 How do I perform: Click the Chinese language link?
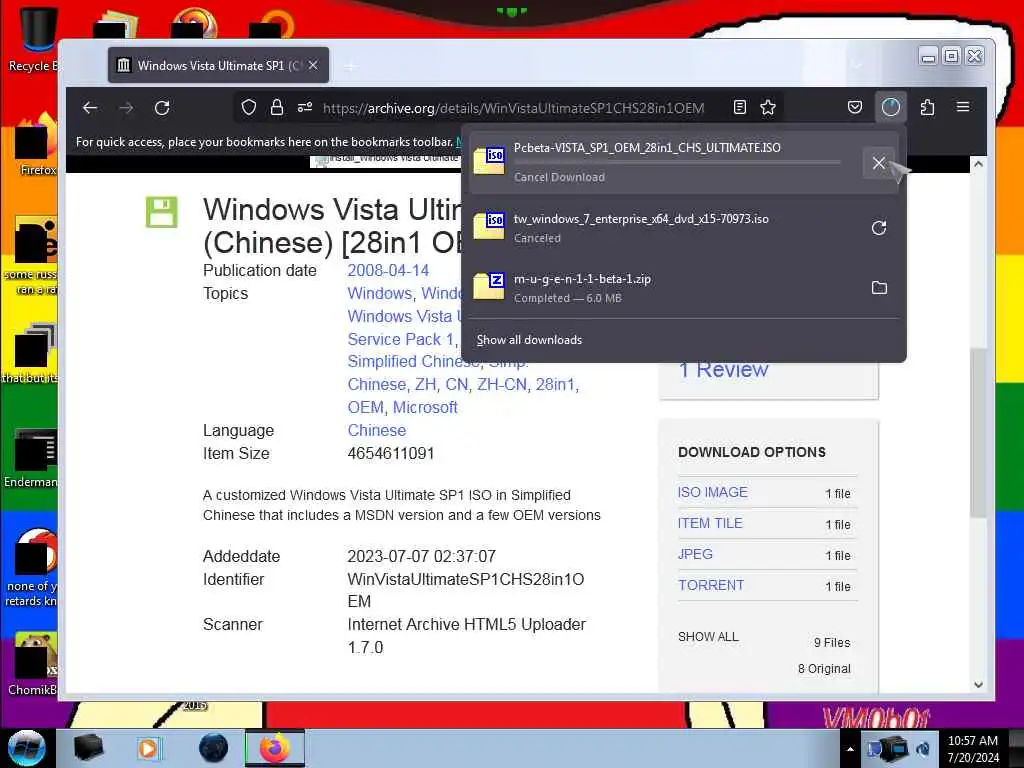point(377,430)
